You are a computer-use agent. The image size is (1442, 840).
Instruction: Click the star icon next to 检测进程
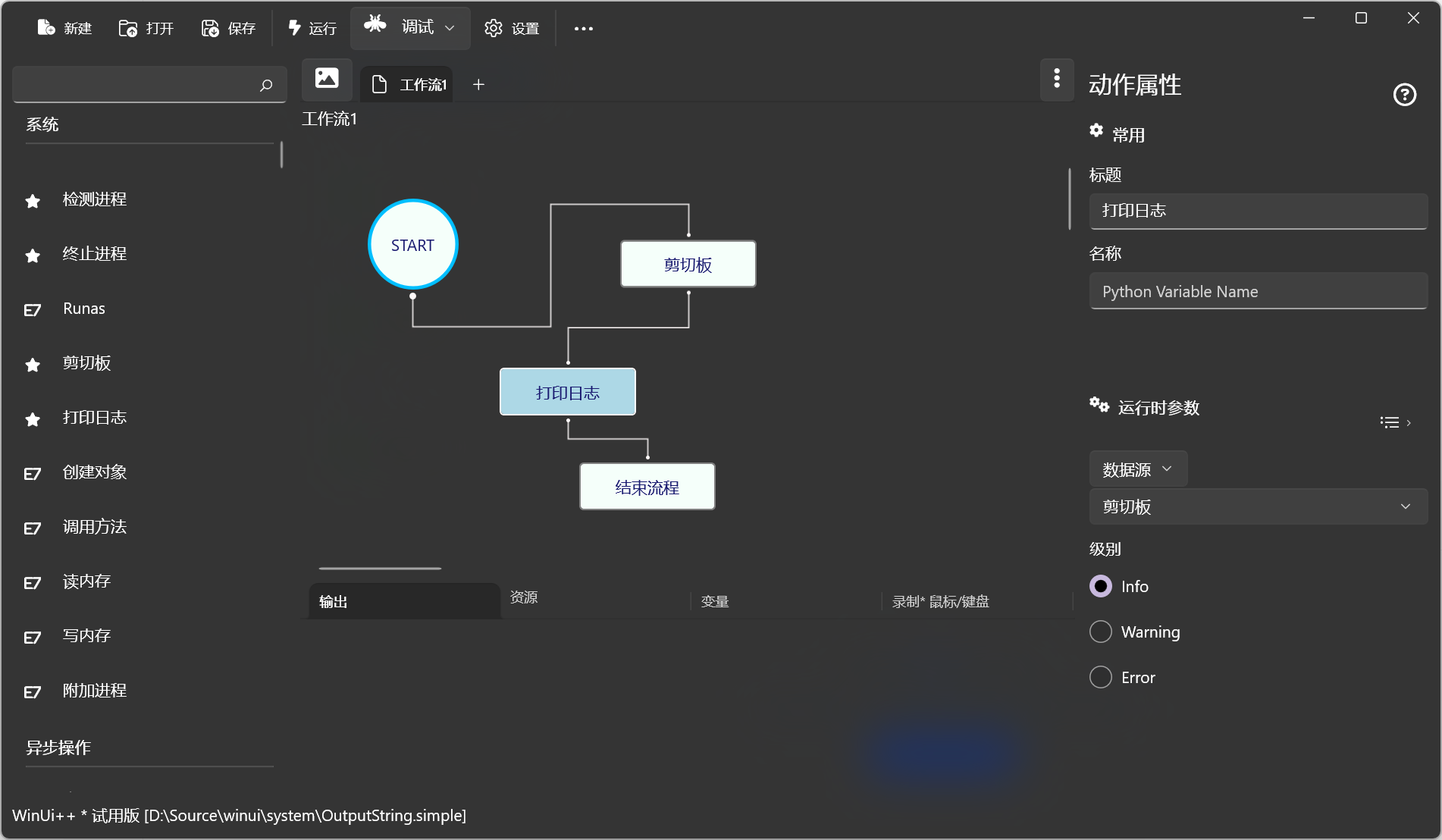pyautogui.click(x=33, y=201)
